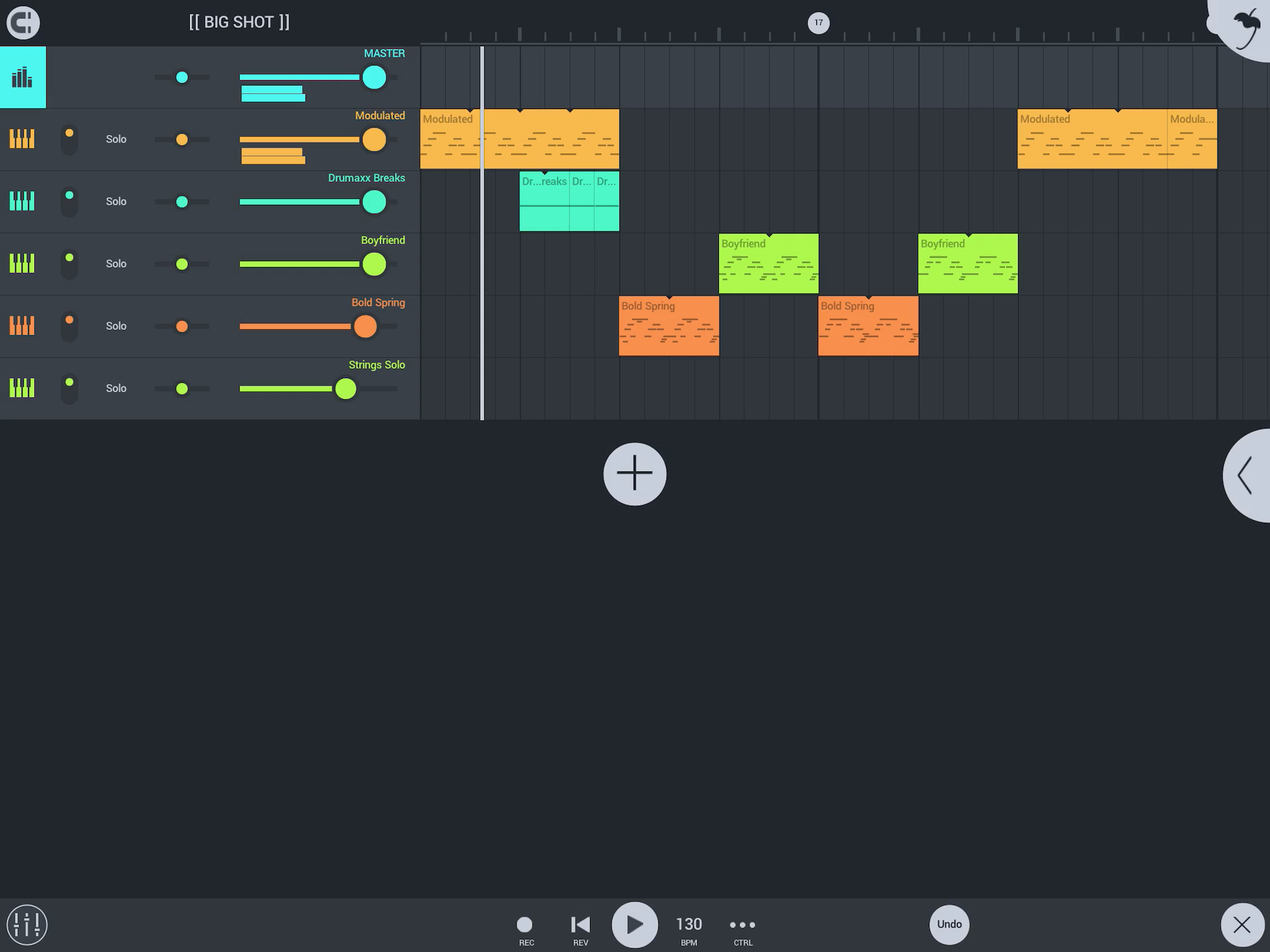Image resolution: width=1270 pixels, height=952 pixels.
Task: Select the second Bold Spring clip
Action: (x=868, y=325)
